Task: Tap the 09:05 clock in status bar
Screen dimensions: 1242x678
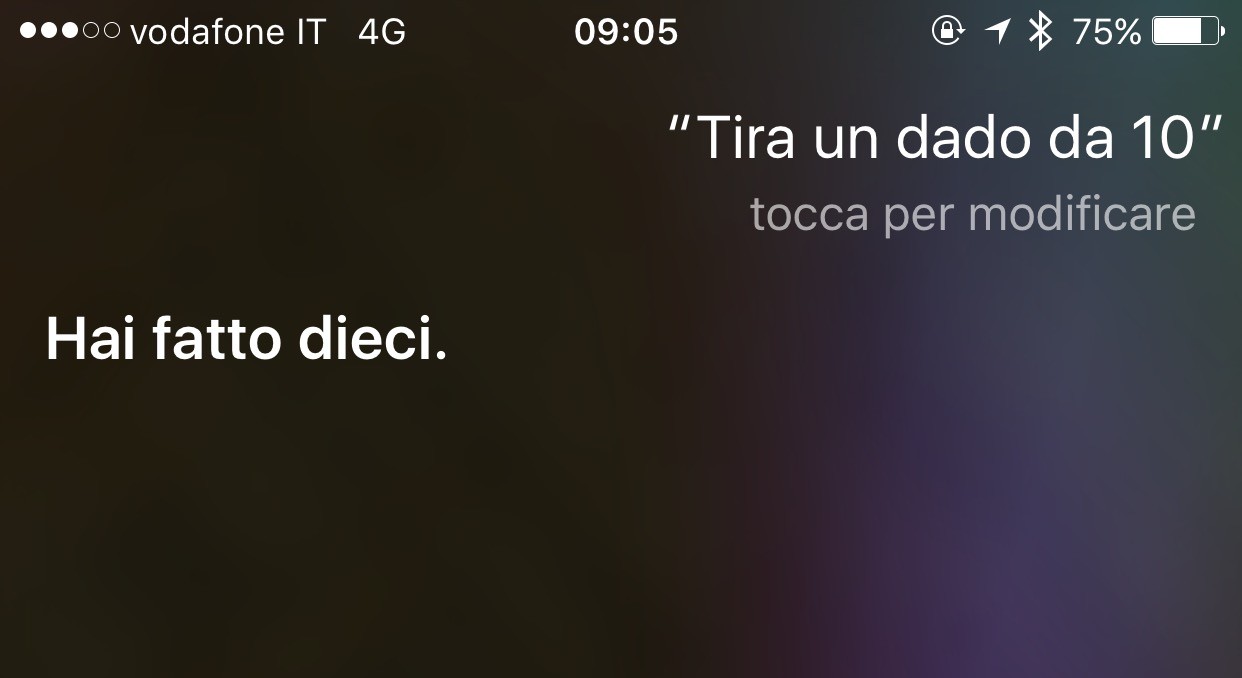Action: 626,33
